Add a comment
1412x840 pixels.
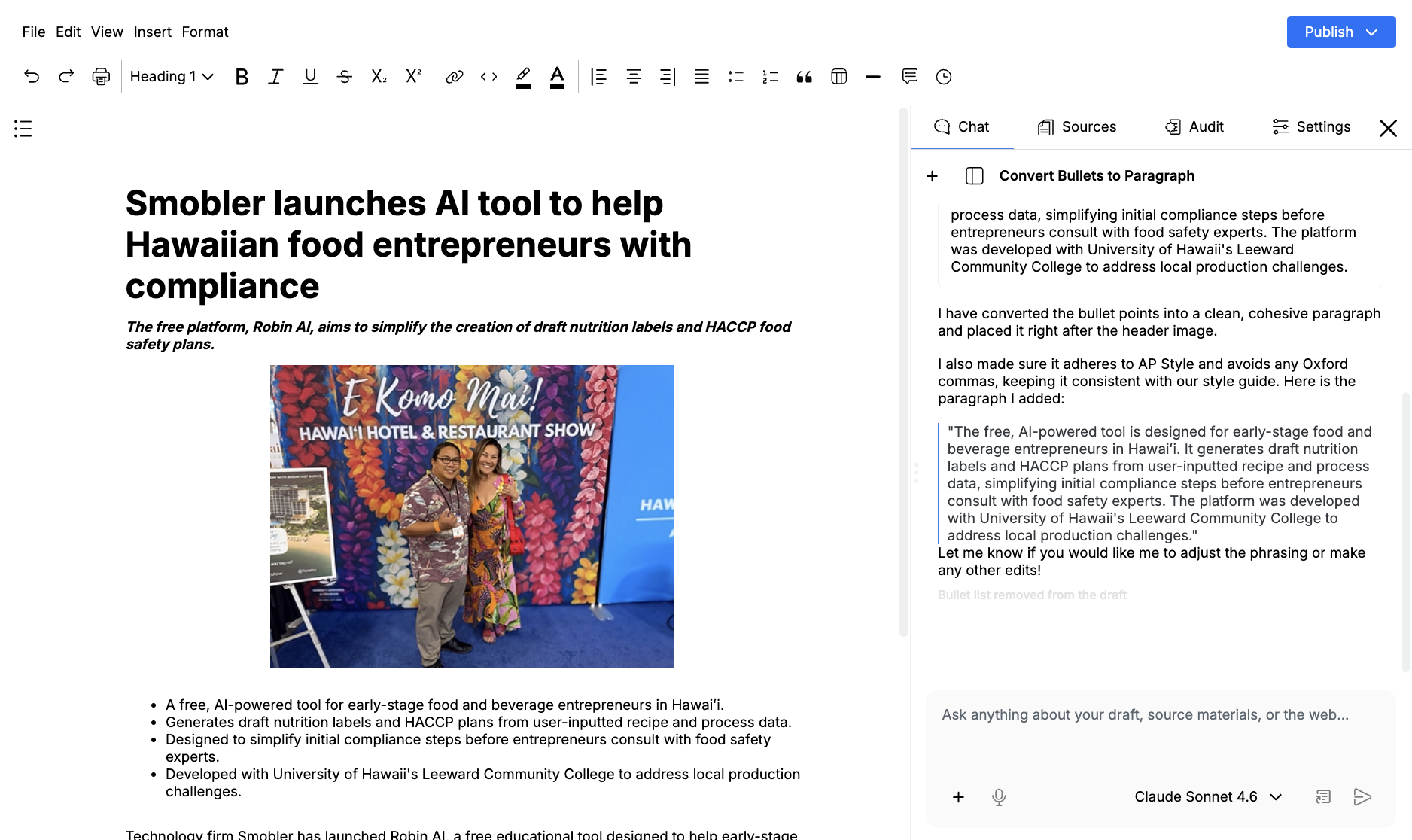click(910, 77)
